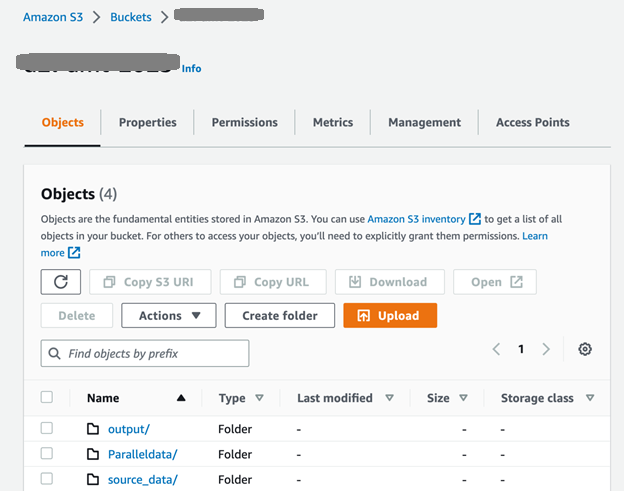Click the folder icon for Paralleldata/

93,454
